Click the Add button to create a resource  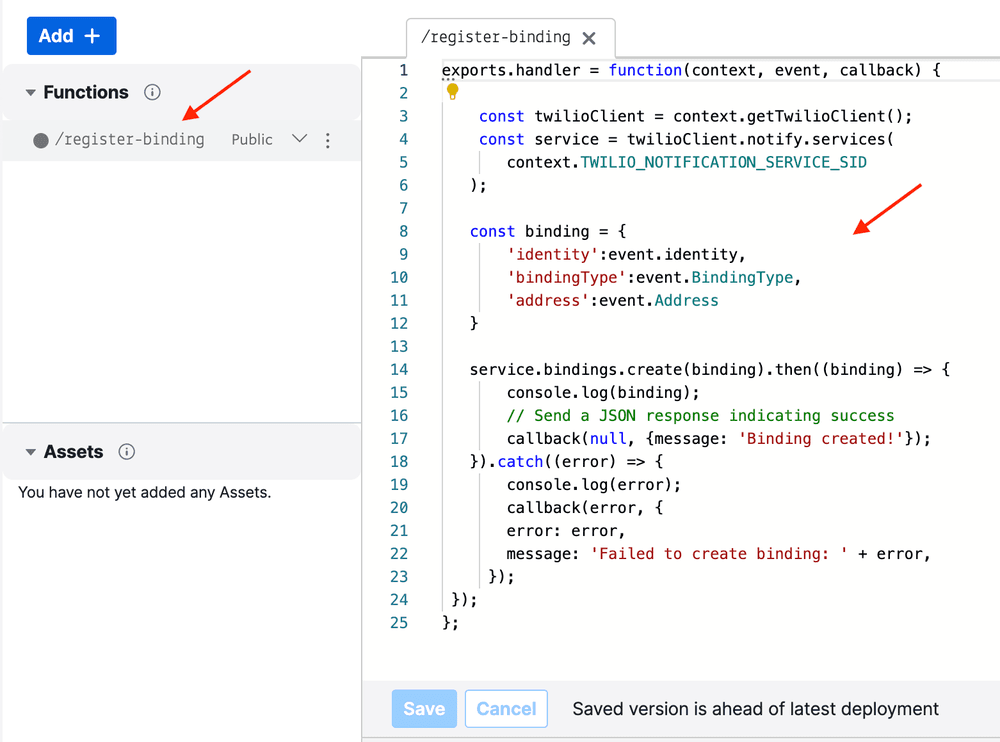(x=71, y=35)
